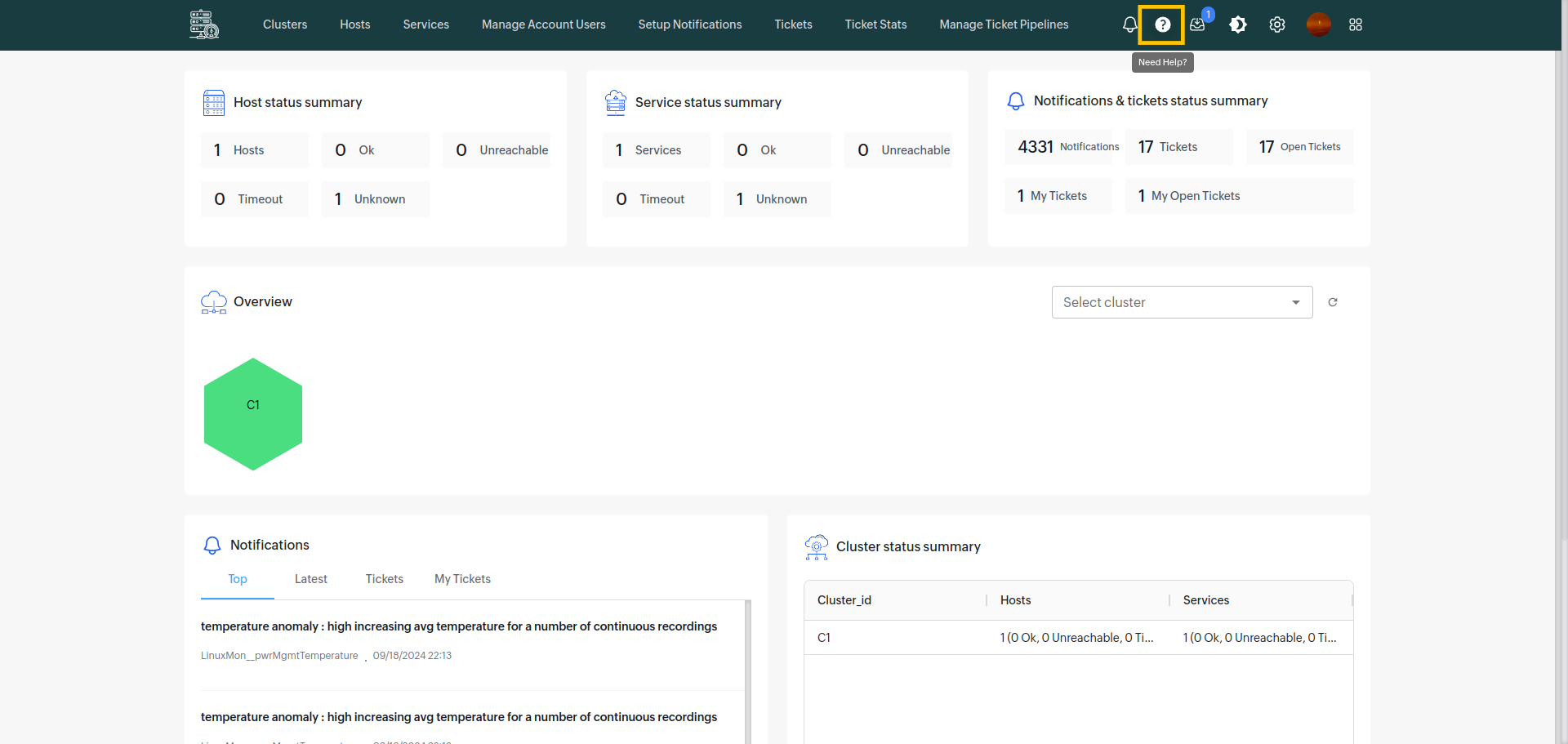Open the Clusters menu
The image size is (1568, 744).
[285, 25]
